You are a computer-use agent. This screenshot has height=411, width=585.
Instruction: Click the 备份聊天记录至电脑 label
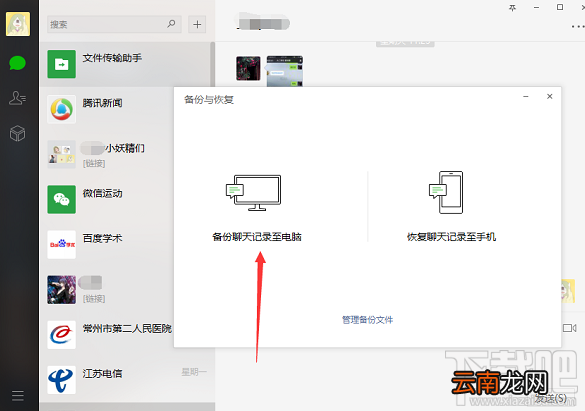click(257, 237)
